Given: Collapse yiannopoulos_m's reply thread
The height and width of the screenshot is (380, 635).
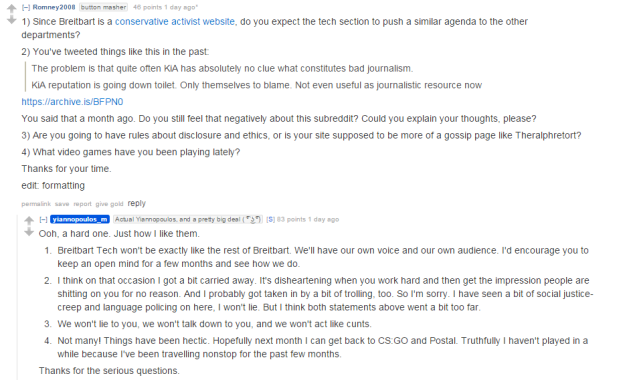Looking at the screenshot, I should (43, 220).
